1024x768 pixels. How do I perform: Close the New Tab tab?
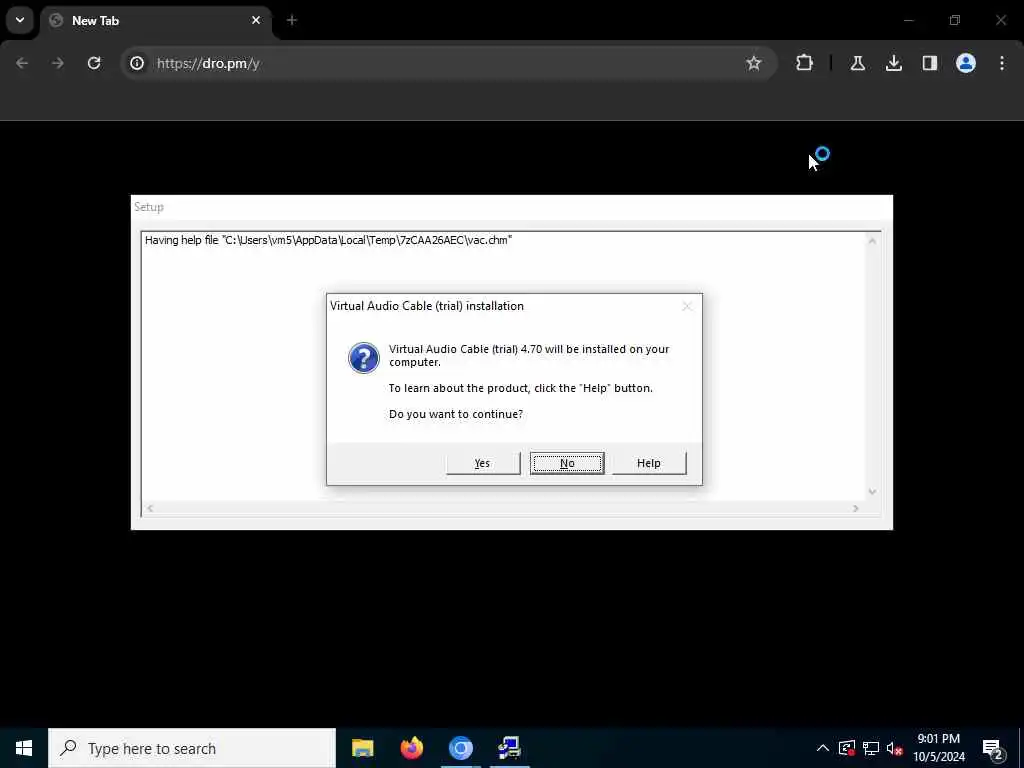coord(256,20)
